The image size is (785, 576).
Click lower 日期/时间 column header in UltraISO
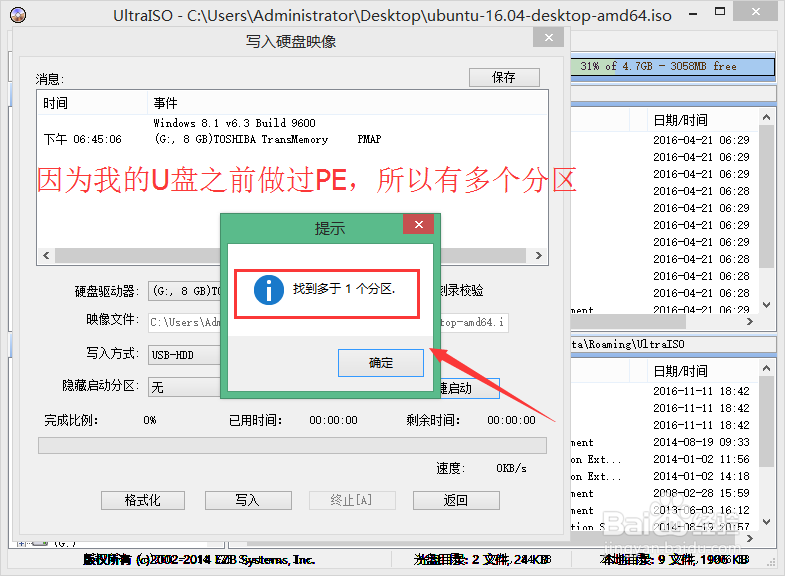702,371
